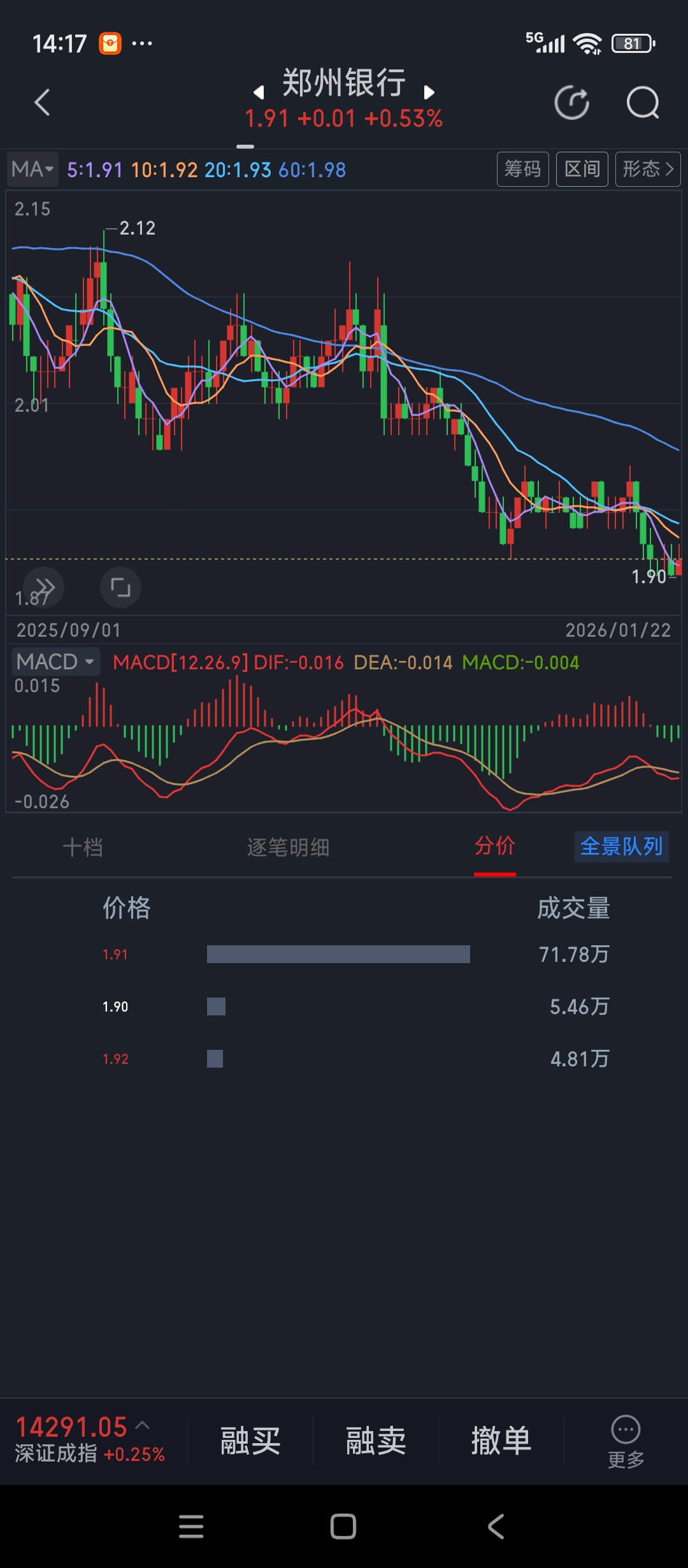This screenshot has height=1568, width=688.
Task: Select the 分价 tab
Action: tap(495, 846)
